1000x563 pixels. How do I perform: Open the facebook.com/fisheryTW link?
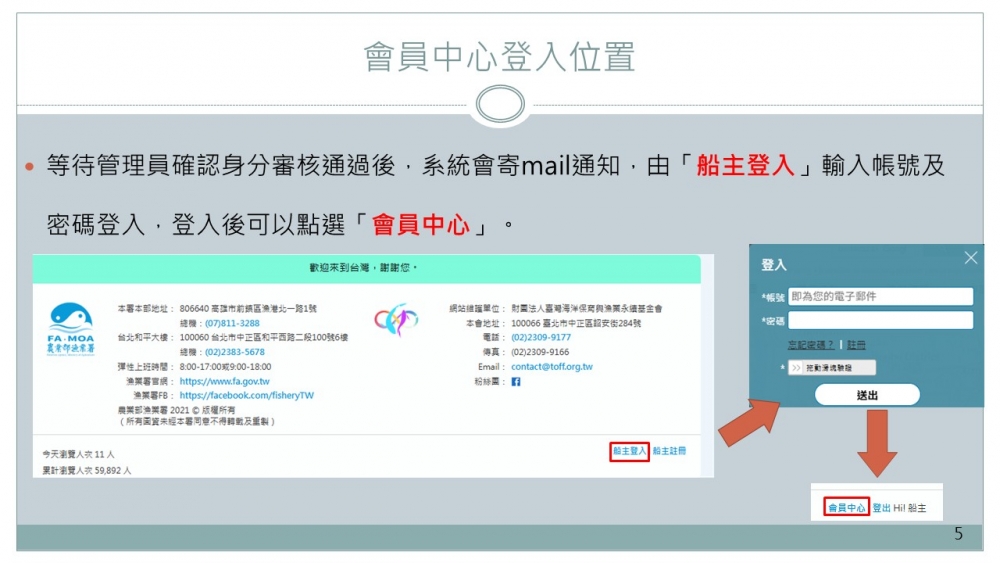click(246, 395)
